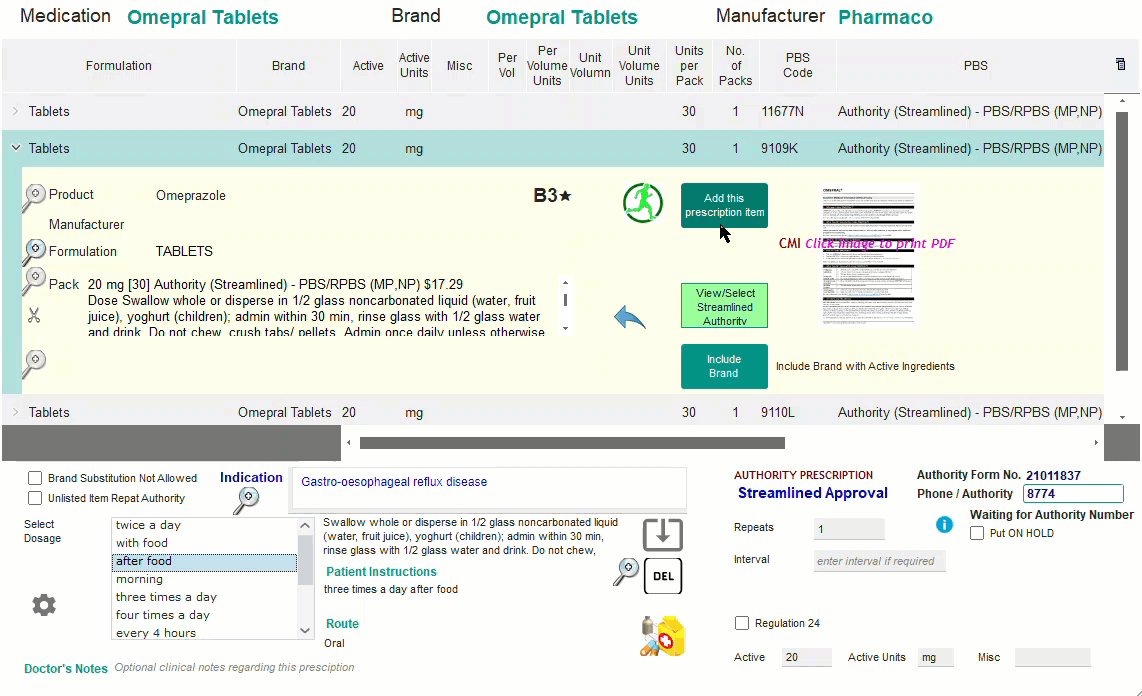Select 'morning' dosage option
Viewport: 1142px width, 696px height.
tap(204, 580)
